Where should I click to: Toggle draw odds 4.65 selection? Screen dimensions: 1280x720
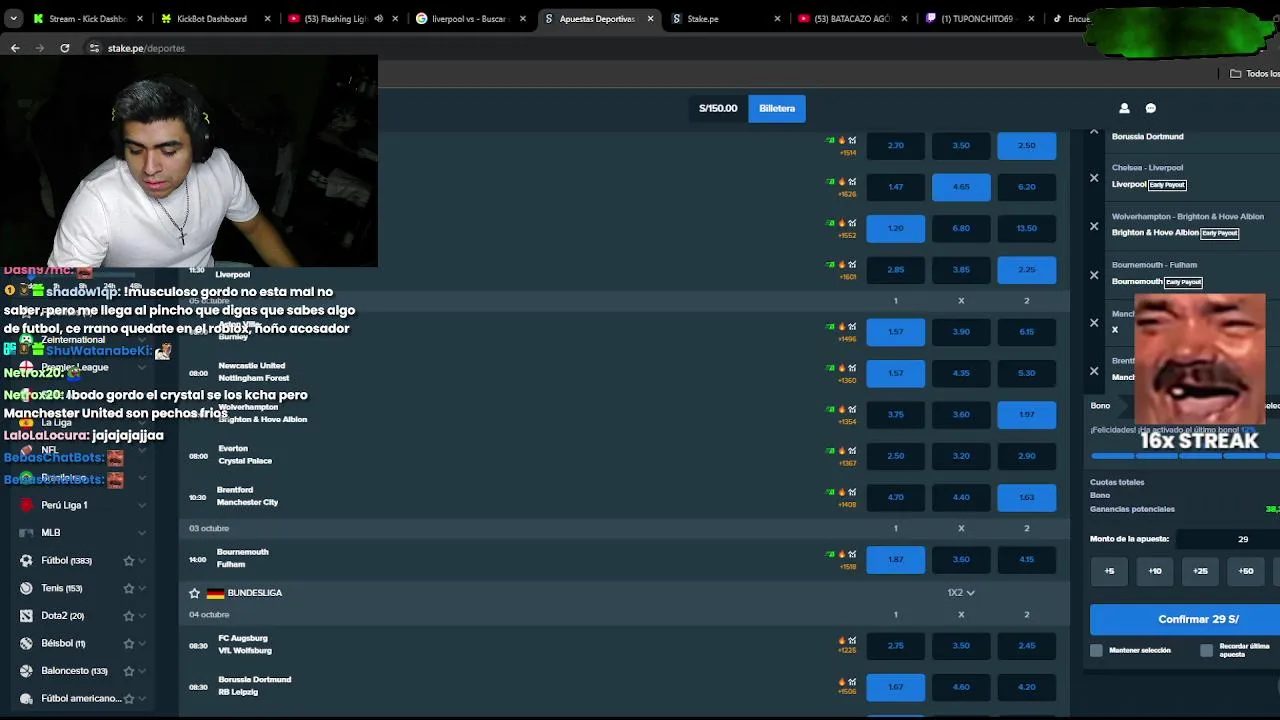(961, 187)
